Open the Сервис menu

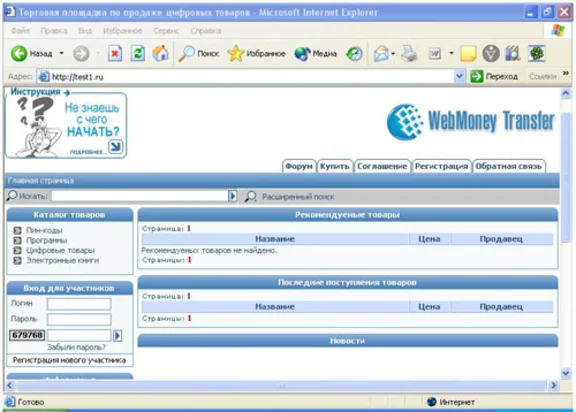pos(166,31)
